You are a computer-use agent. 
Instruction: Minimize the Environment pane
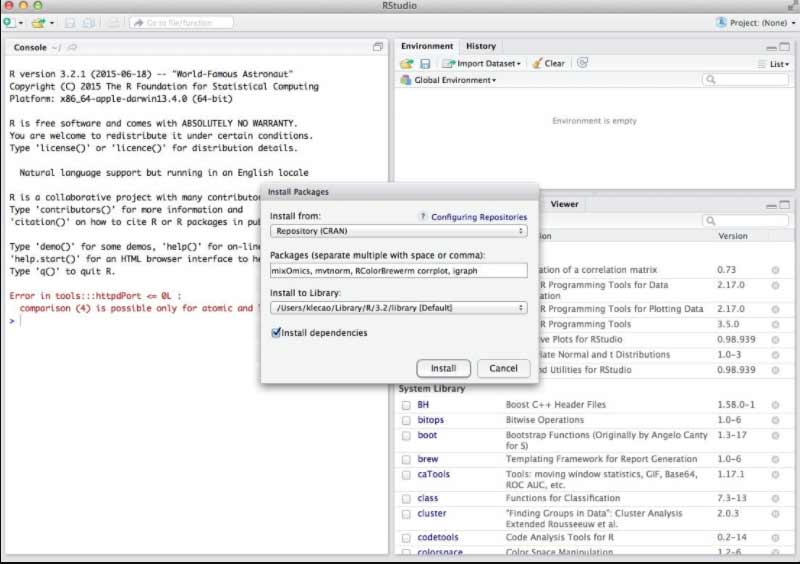771,47
